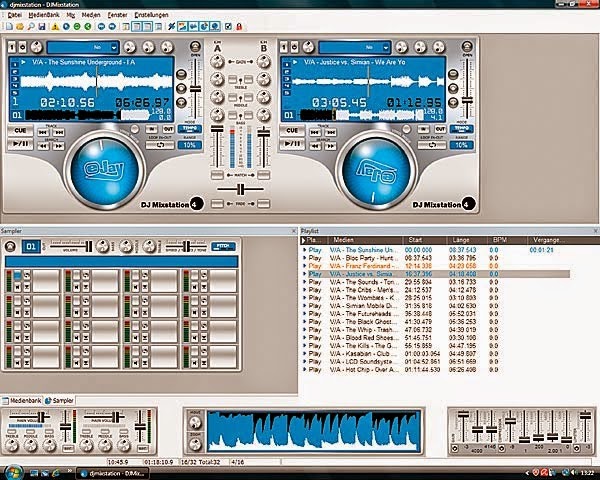This screenshot has width=600, height=480.
Task: Click the magnifier search toolbar icon
Action: pos(31,26)
